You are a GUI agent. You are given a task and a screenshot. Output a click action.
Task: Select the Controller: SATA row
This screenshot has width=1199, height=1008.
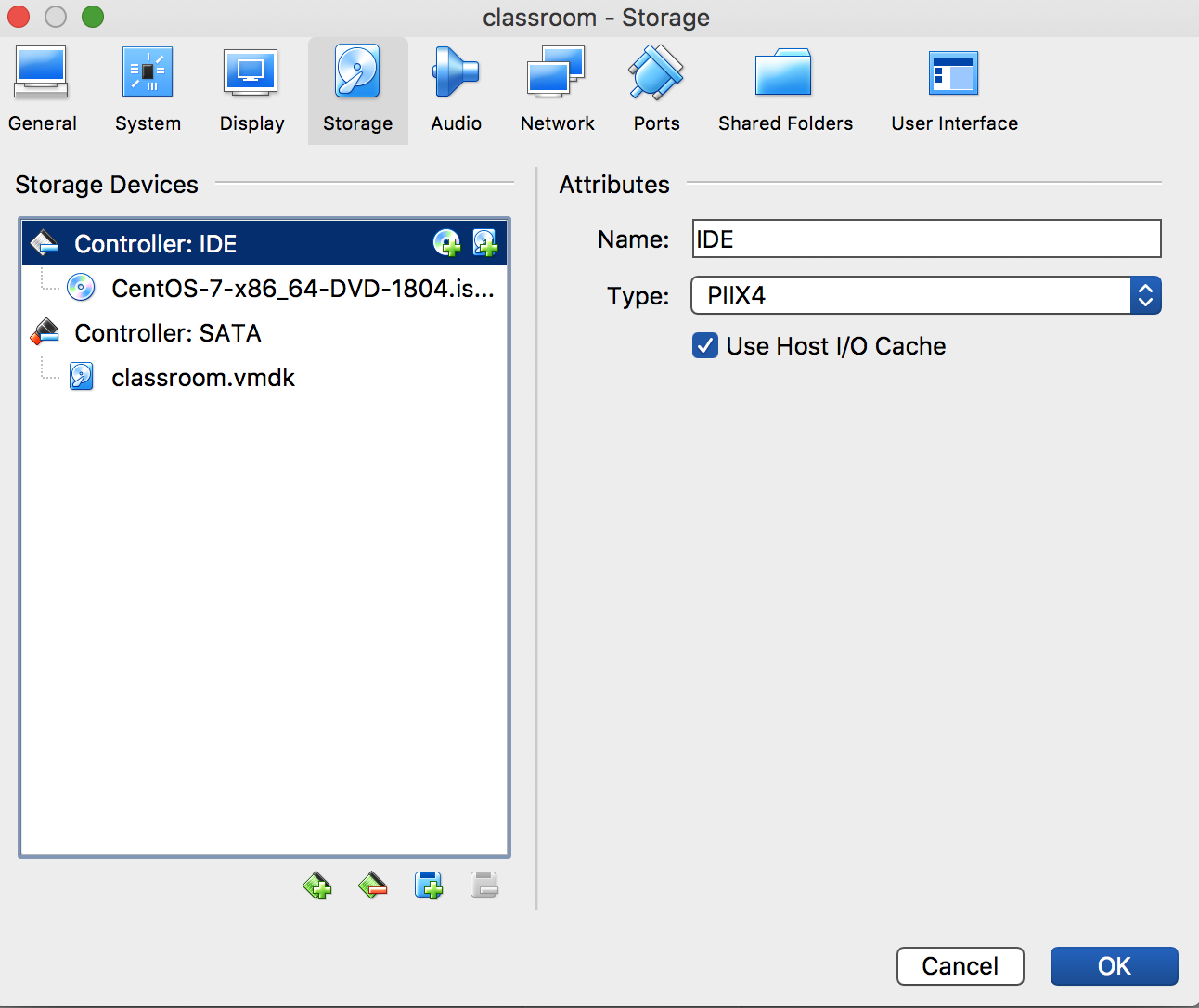click(264, 332)
